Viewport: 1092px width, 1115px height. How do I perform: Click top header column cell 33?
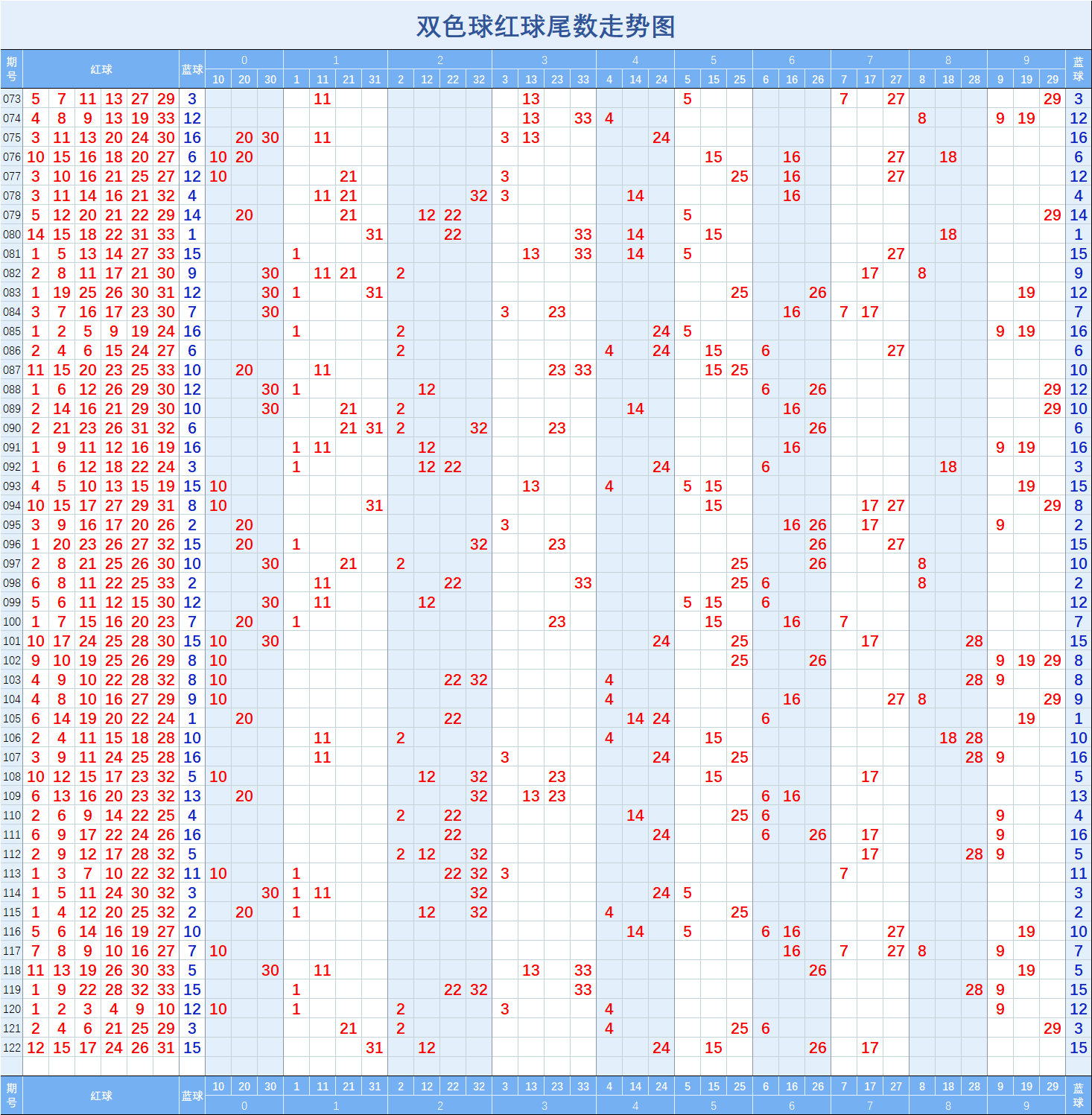(x=583, y=80)
